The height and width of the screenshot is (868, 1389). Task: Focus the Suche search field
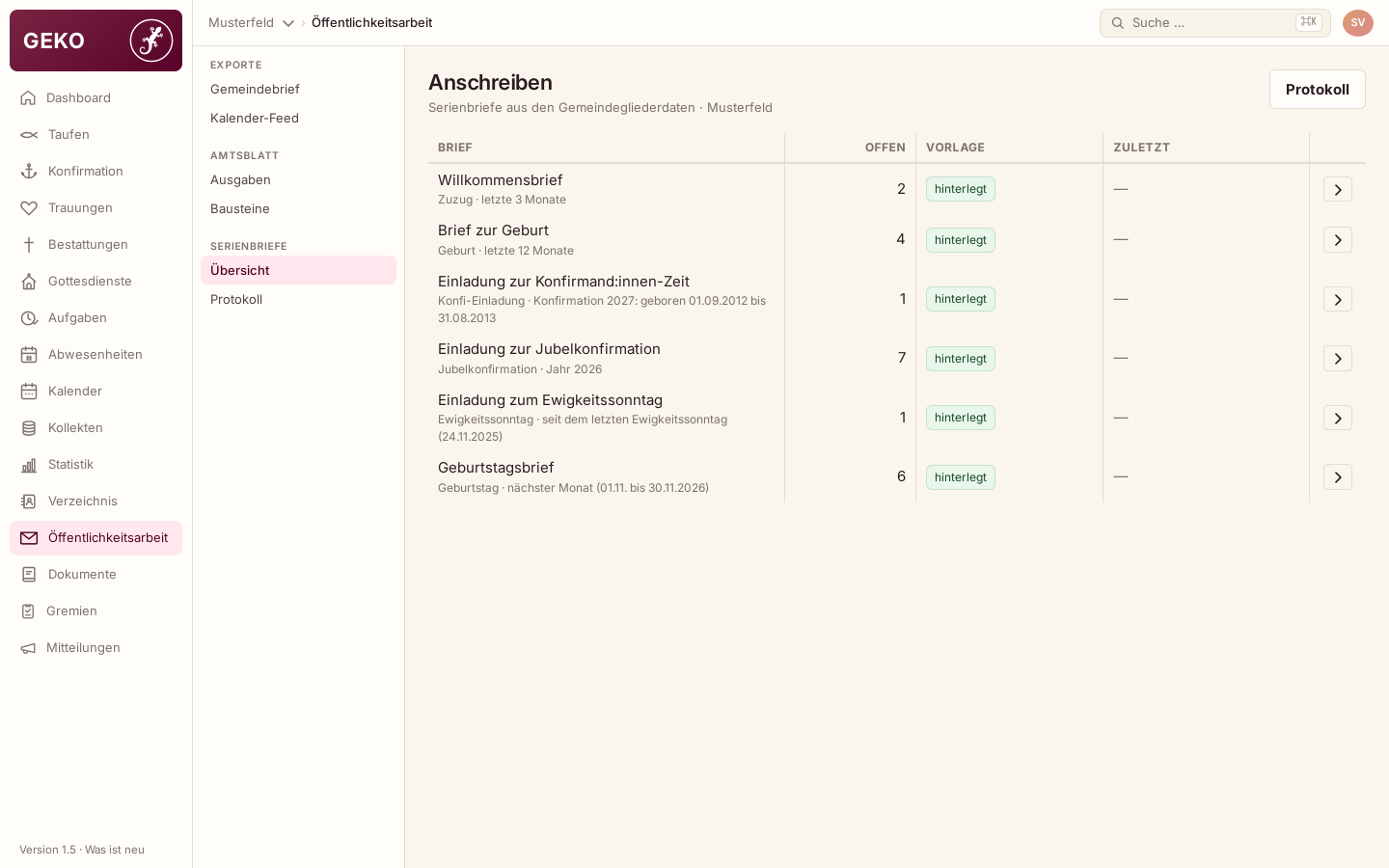pyautogui.click(x=1215, y=23)
